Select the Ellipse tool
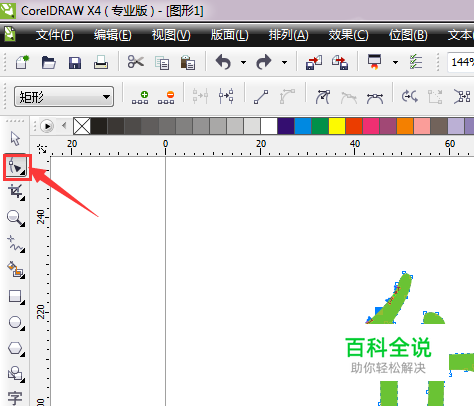Screen dimensions: 474x406 (x=16, y=323)
